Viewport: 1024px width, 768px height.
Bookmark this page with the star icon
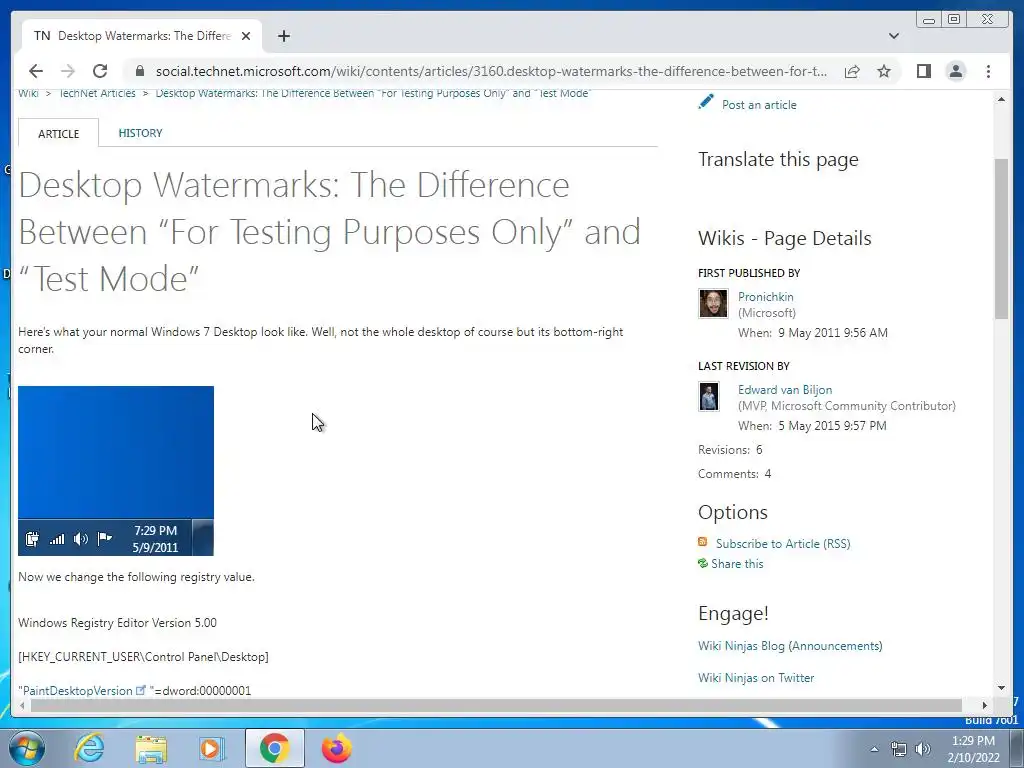pyautogui.click(x=884, y=71)
